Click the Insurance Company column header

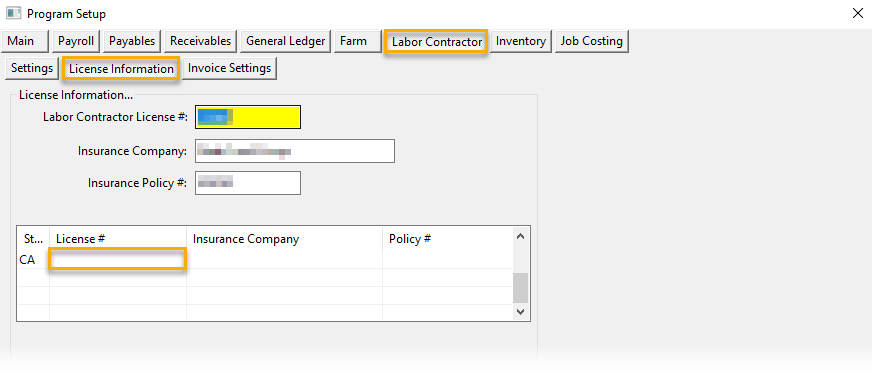[284, 239]
